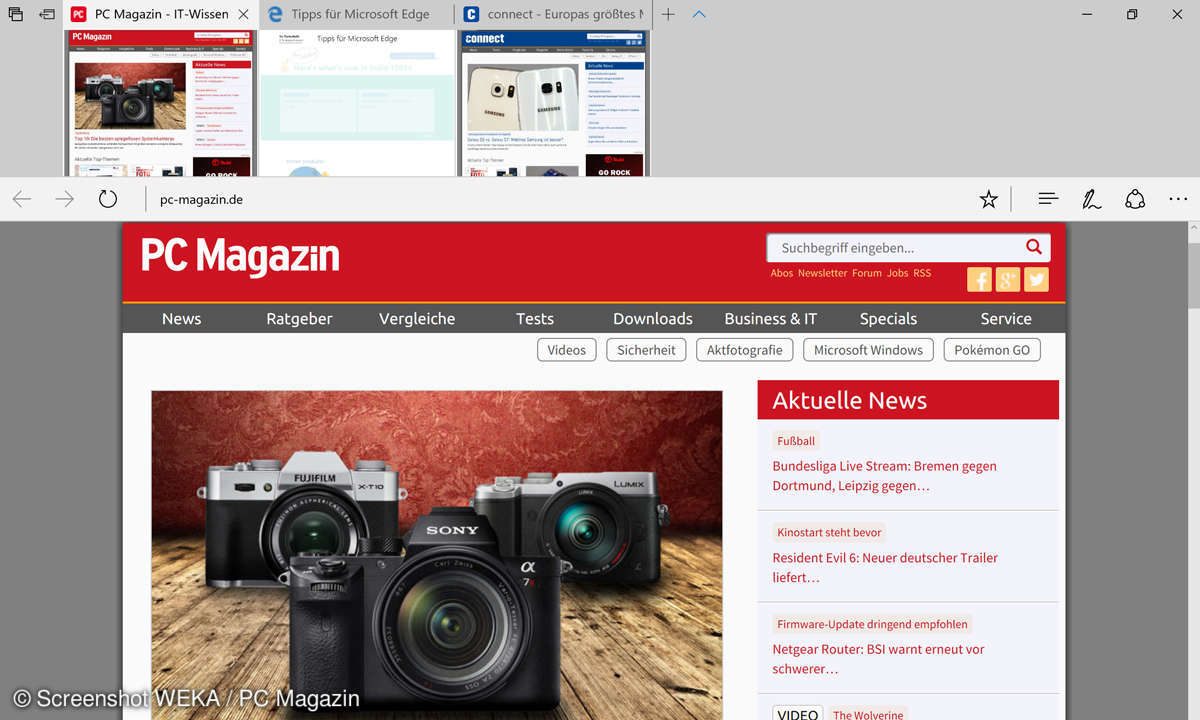
Task: Open PC Magazin tab preview thumbnail
Action: point(161,103)
